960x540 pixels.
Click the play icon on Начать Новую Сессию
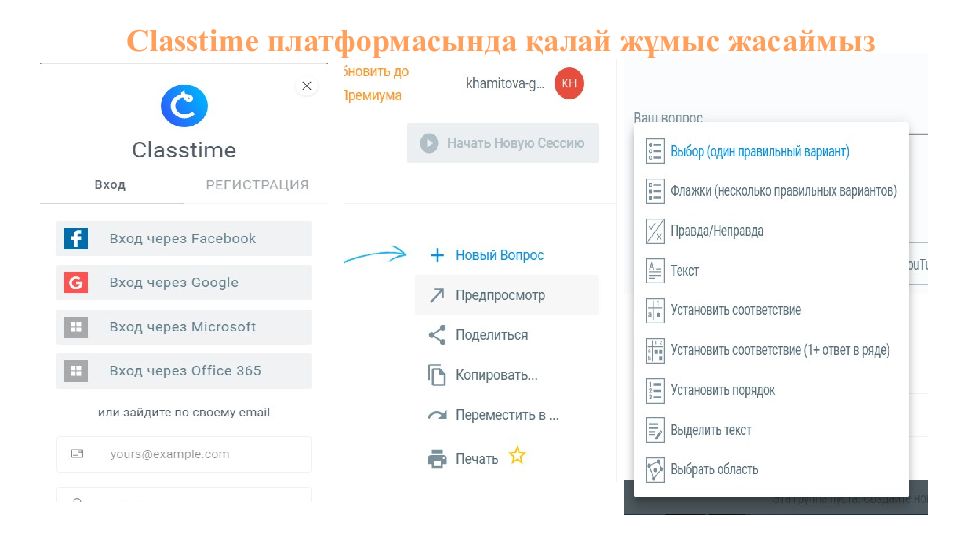pyautogui.click(x=429, y=143)
